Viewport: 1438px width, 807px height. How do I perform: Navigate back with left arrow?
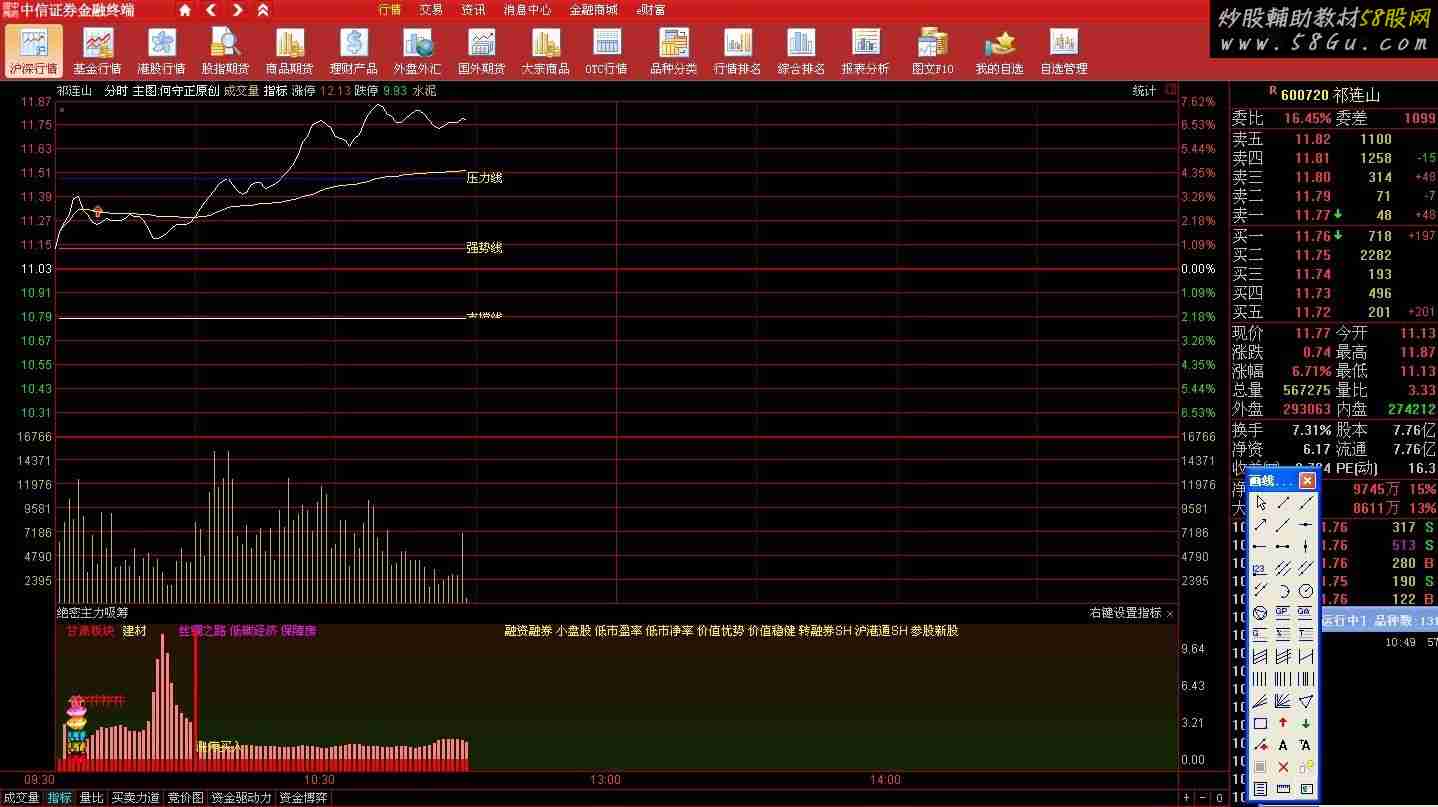tap(211, 10)
